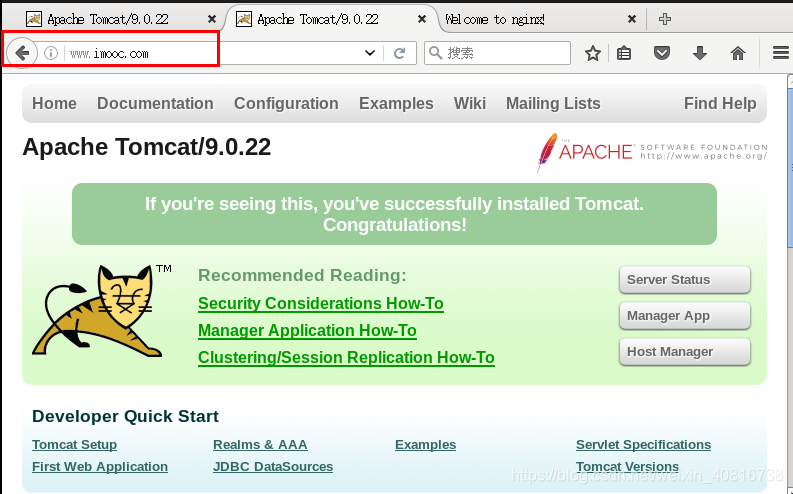Visit Wiki from the navigation bar
793x494 pixels.
click(x=469, y=103)
